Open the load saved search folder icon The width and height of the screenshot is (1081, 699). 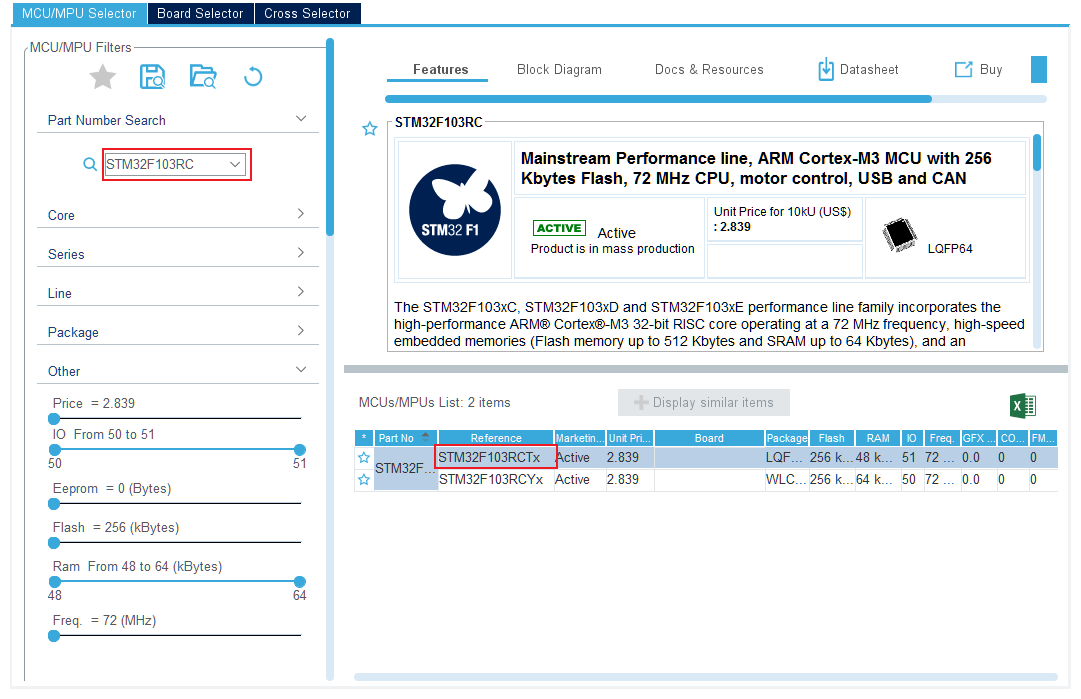point(203,77)
